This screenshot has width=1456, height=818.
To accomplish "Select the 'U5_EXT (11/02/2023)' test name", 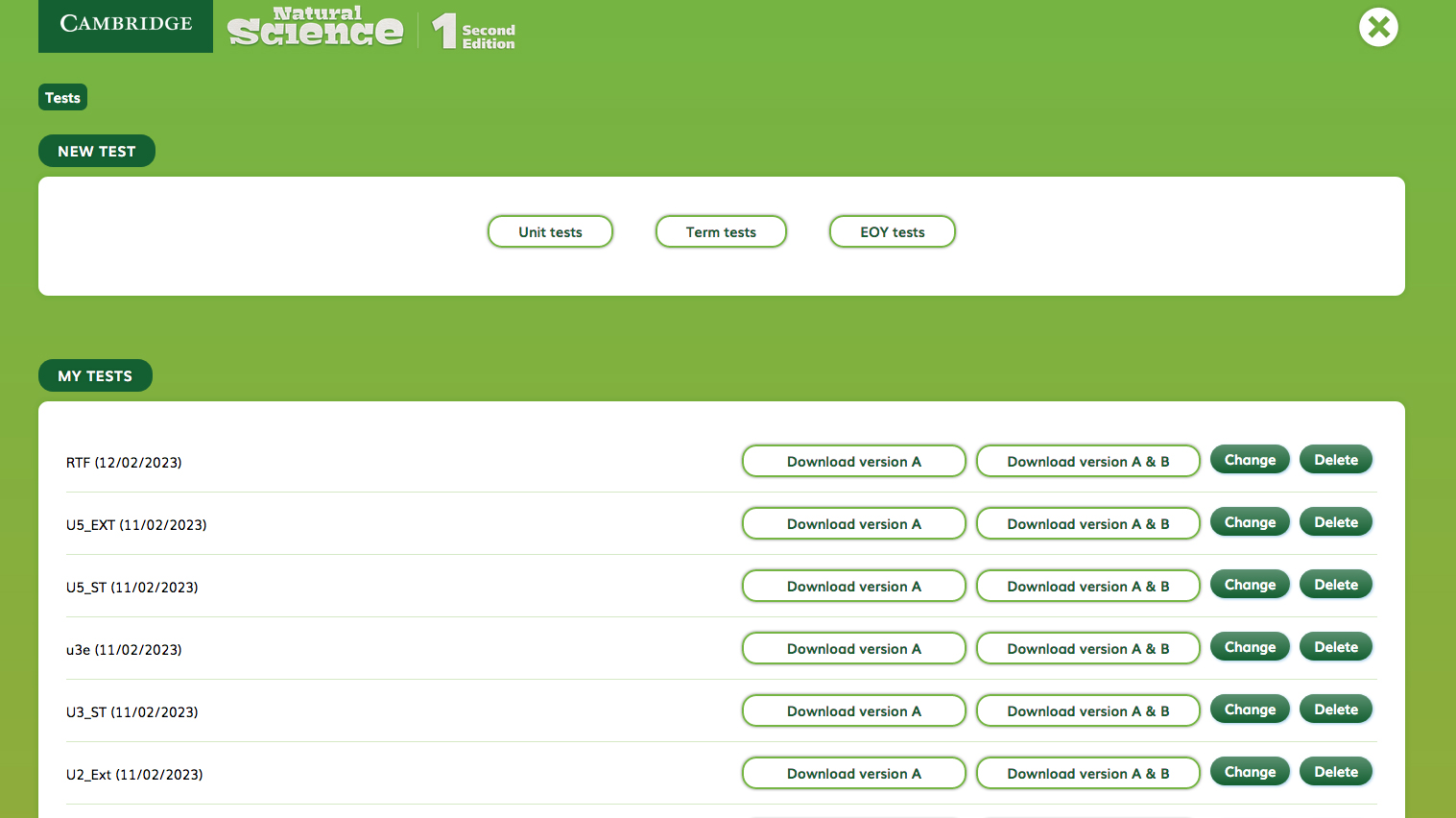I will pos(136,525).
